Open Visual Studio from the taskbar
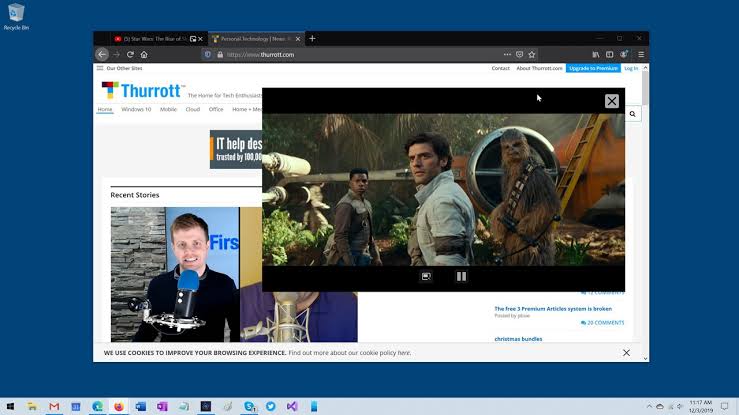The width and height of the screenshot is (739, 415). 292,407
